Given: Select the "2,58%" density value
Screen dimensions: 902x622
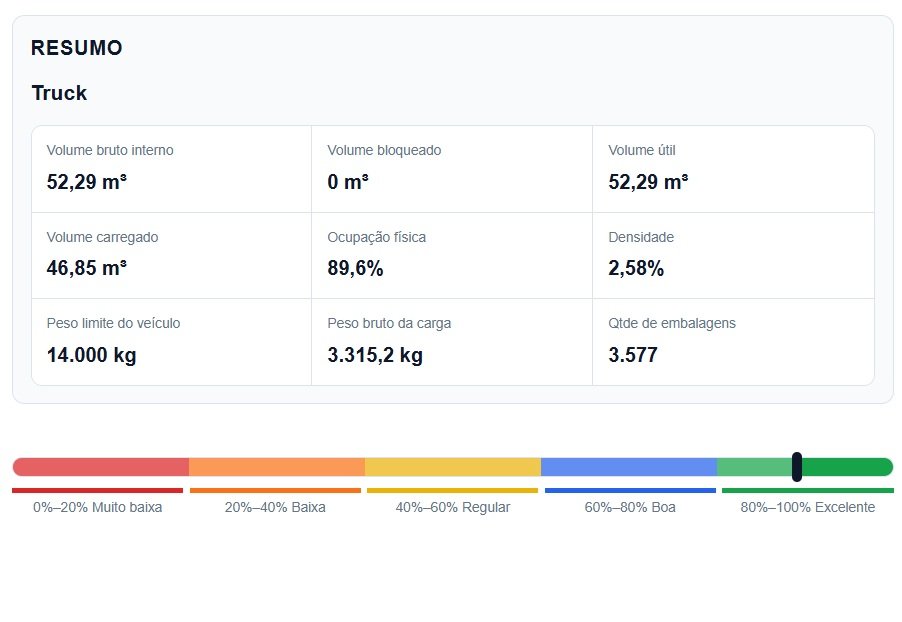Looking at the screenshot, I should point(636,268).
